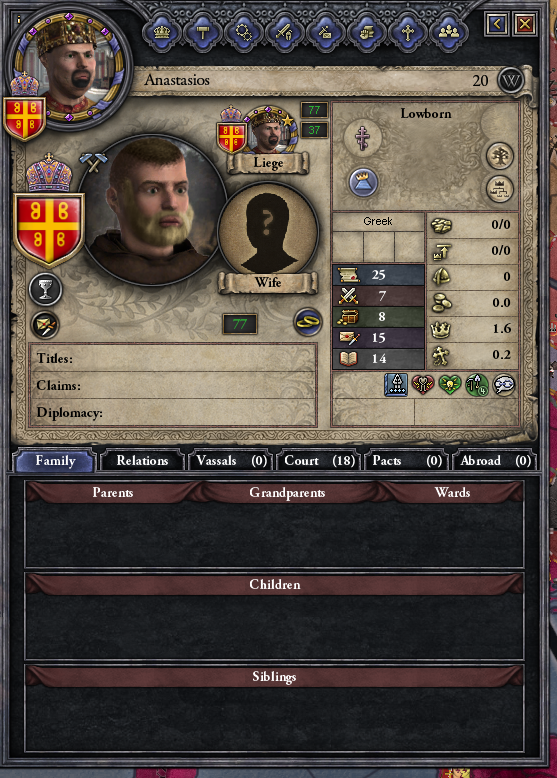Click the scroll-and-quill diplomacy action icon
The image size is (557, 778).
tap(45, 324)
